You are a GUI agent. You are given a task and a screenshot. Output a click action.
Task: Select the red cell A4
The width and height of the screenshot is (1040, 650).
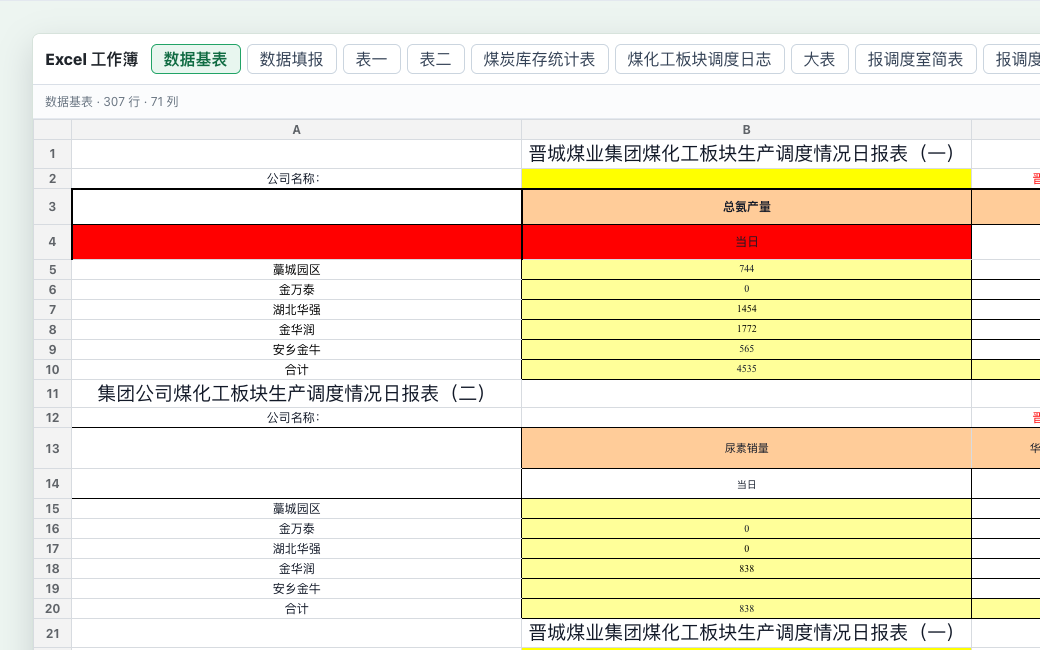click(x=296, y=242)
